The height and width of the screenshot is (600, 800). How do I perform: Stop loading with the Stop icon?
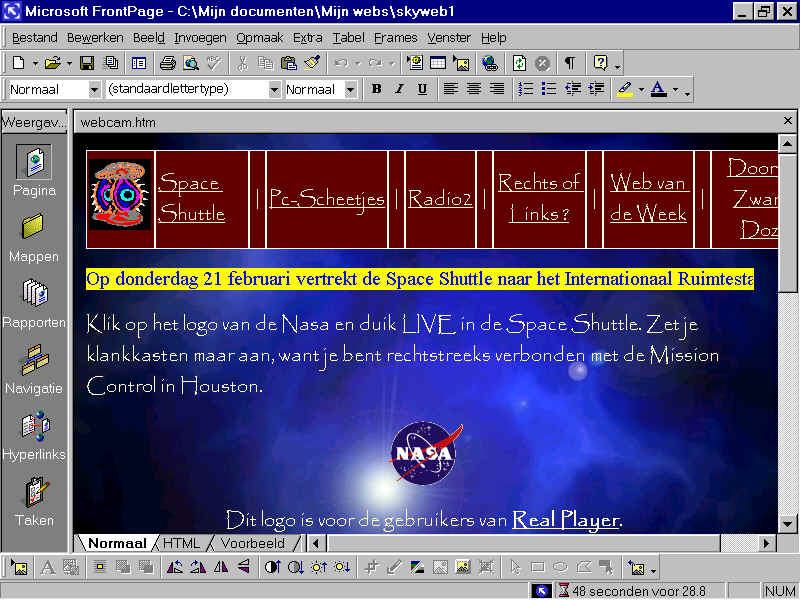tap(542, 63)
